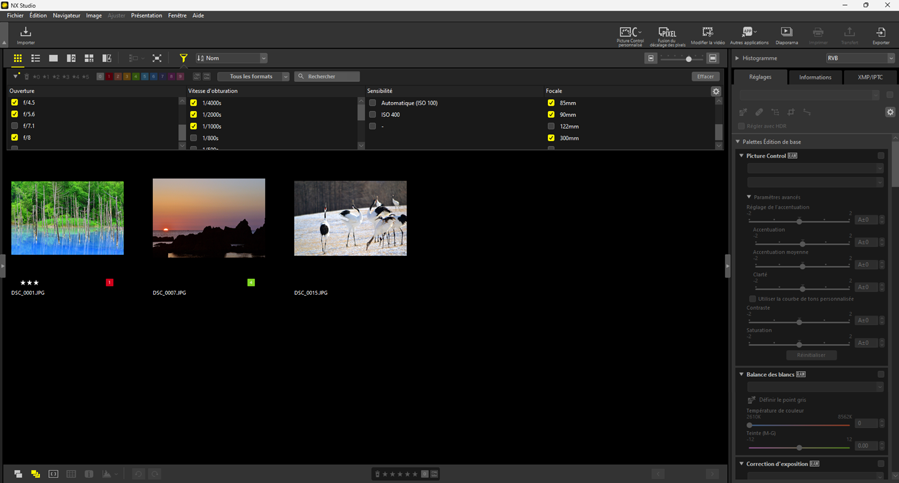Open the Présentation menu
899x483 pixels.
click(x=146, y=16)
